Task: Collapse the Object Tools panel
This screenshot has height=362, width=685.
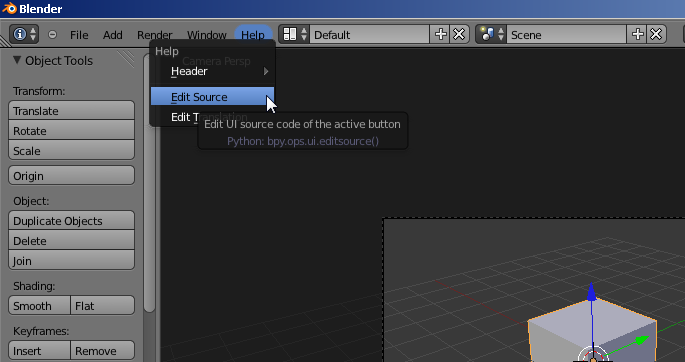Action: coord(17,60)
